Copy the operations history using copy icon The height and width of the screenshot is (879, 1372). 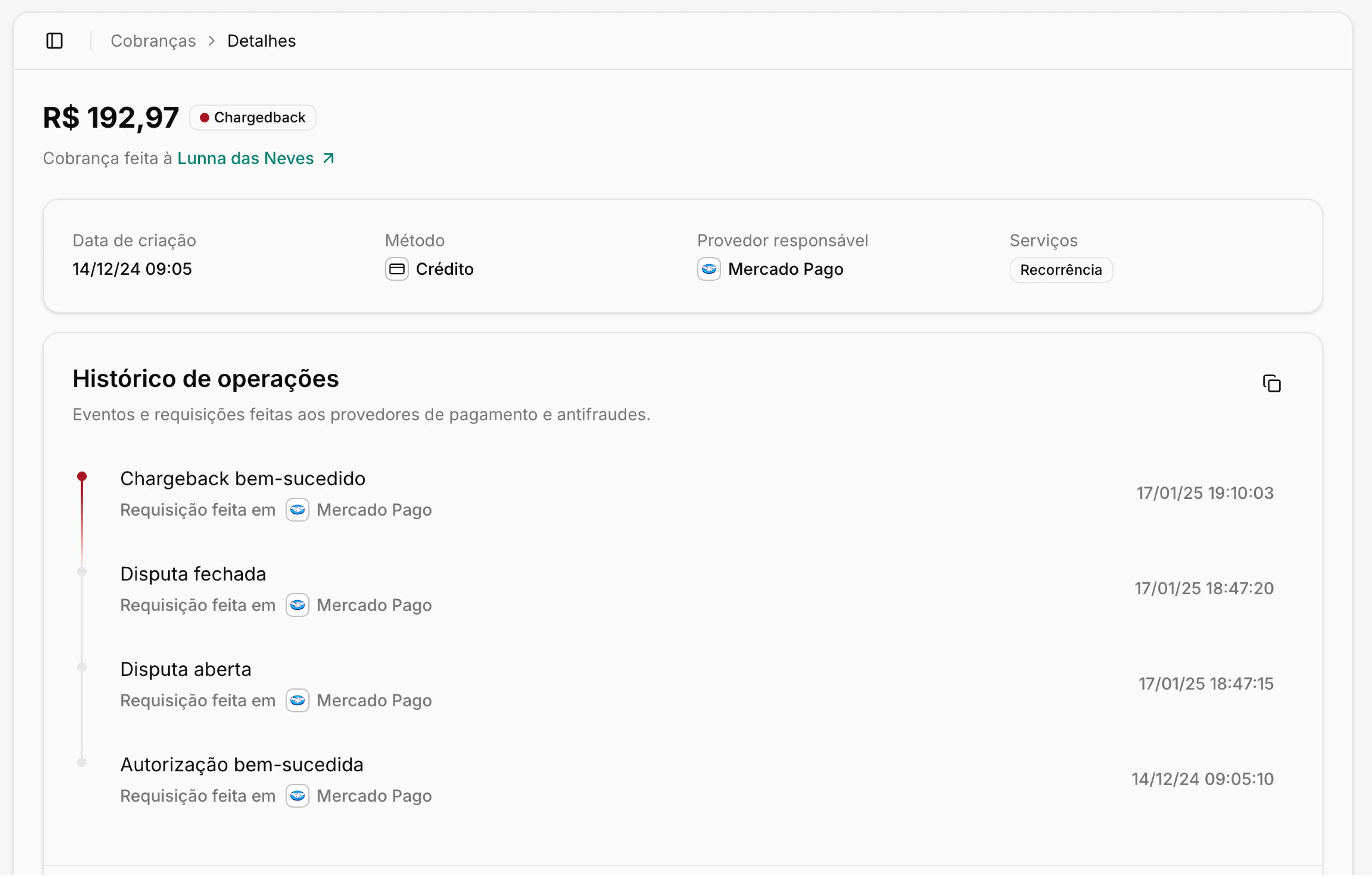pyautogui.click(x=1272, y=384)
